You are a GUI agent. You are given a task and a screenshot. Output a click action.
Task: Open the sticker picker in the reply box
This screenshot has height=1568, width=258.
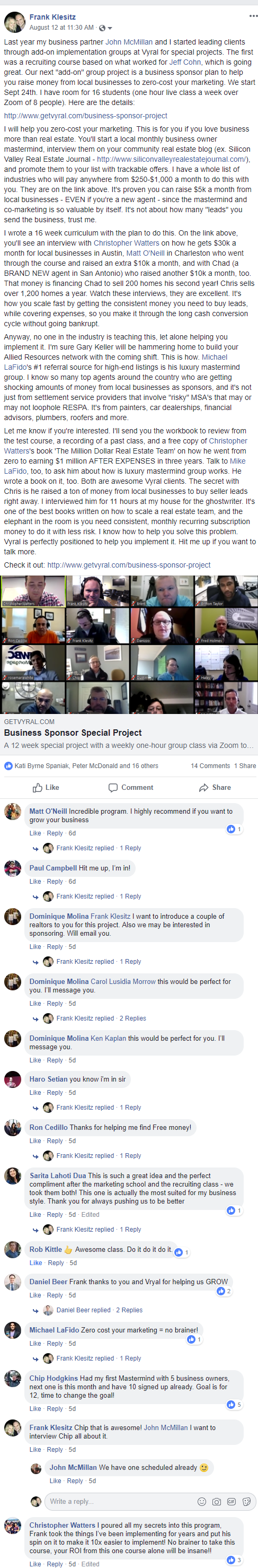(246, 1502)
